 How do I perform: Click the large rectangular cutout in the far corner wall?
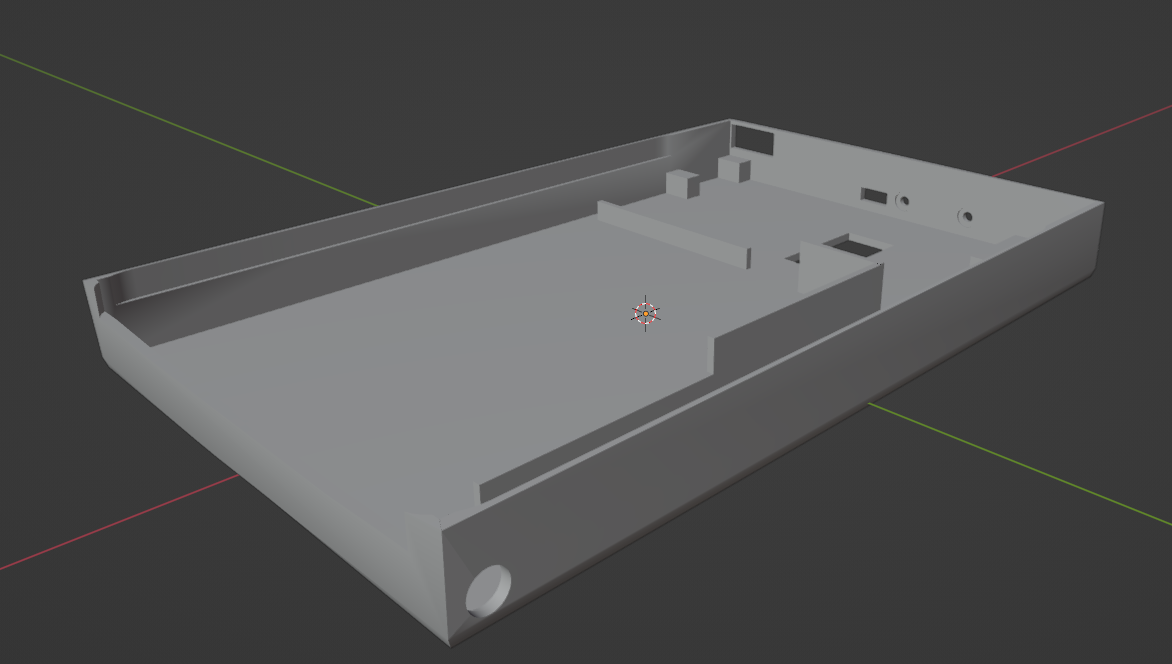[753, 139]
